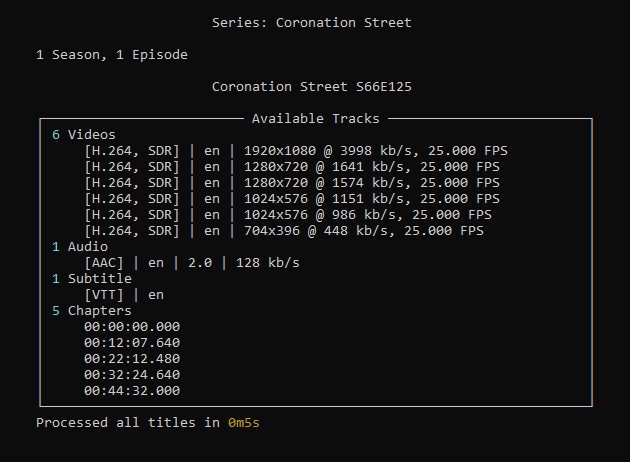Click the 00:12:07.640 chapter timestamp
630x462 pixels.
pos(132,343)
